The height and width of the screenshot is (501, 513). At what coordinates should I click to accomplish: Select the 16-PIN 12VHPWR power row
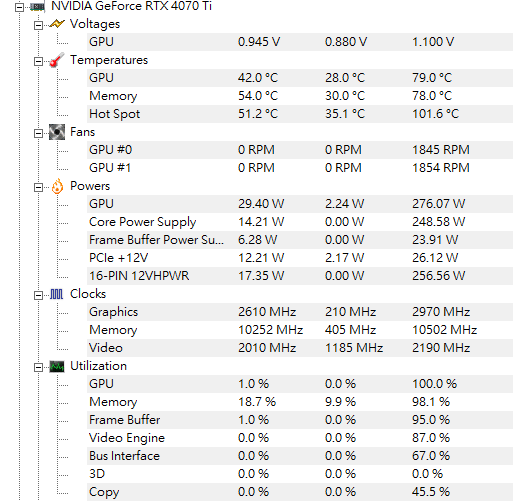point(300,276)
